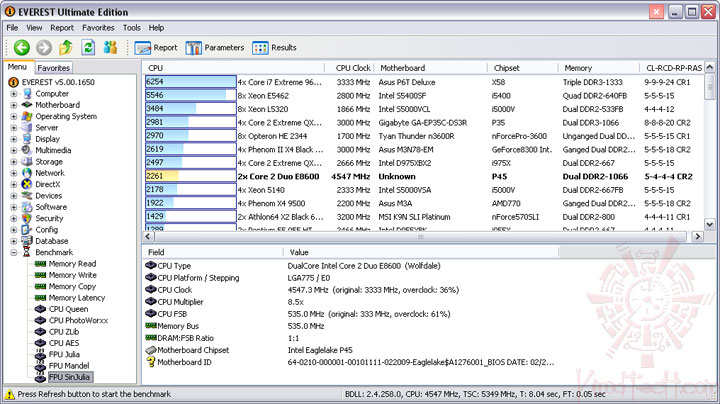Open CPU PhotoWorxx benchmark

(79, 320)
